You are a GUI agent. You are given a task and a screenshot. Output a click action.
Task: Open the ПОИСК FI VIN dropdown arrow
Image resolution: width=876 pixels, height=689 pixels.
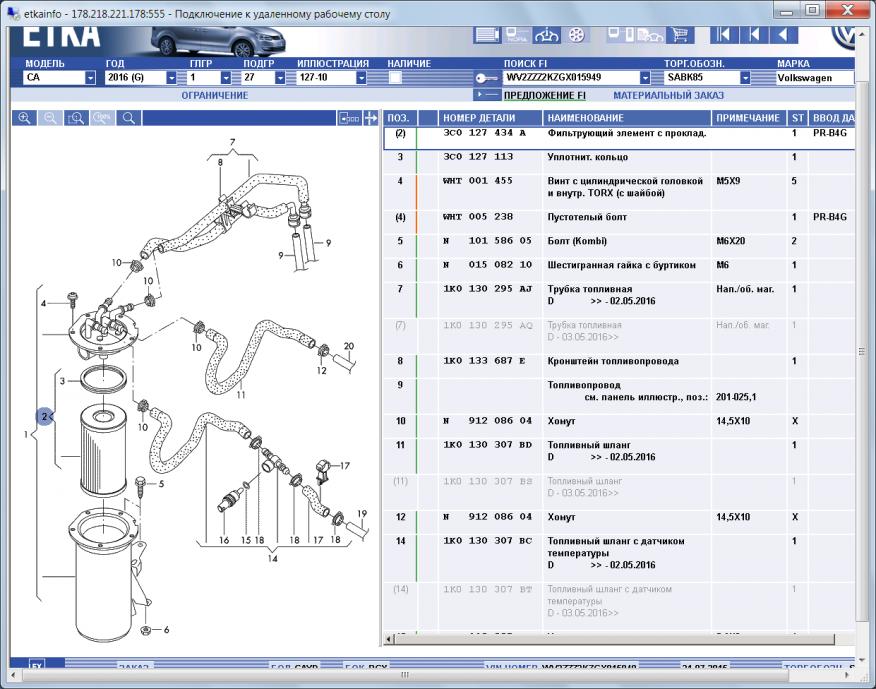point(645,78)
